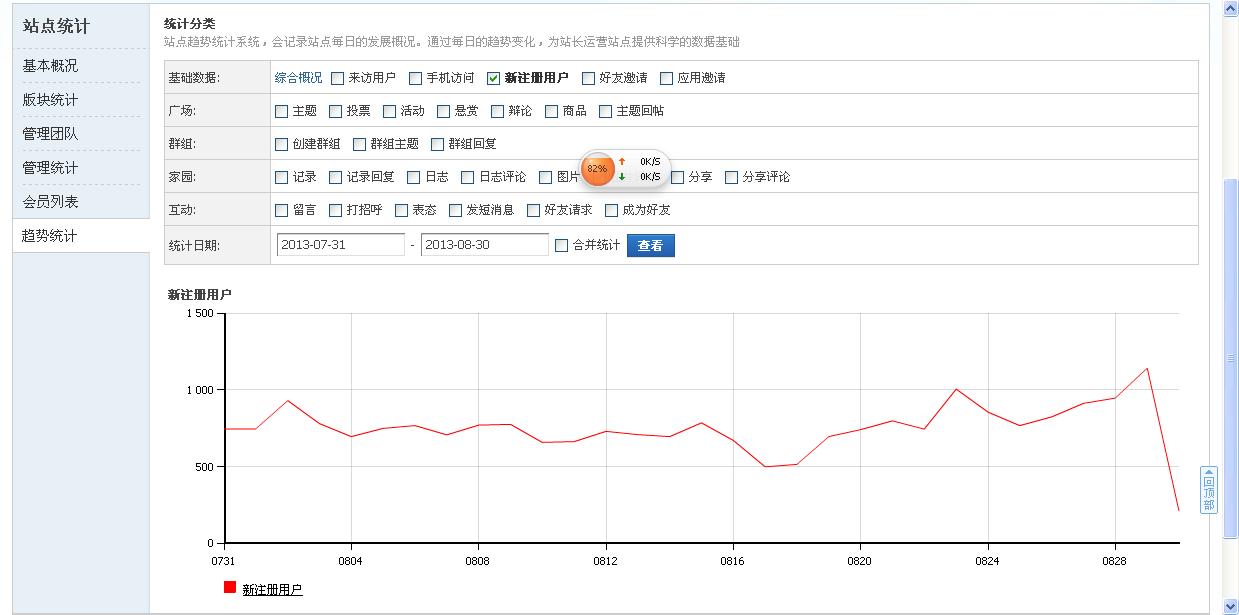The image size is (1239, 615).
Task: Check the 好友邀请 checkbox
Action: pos(589,78)
